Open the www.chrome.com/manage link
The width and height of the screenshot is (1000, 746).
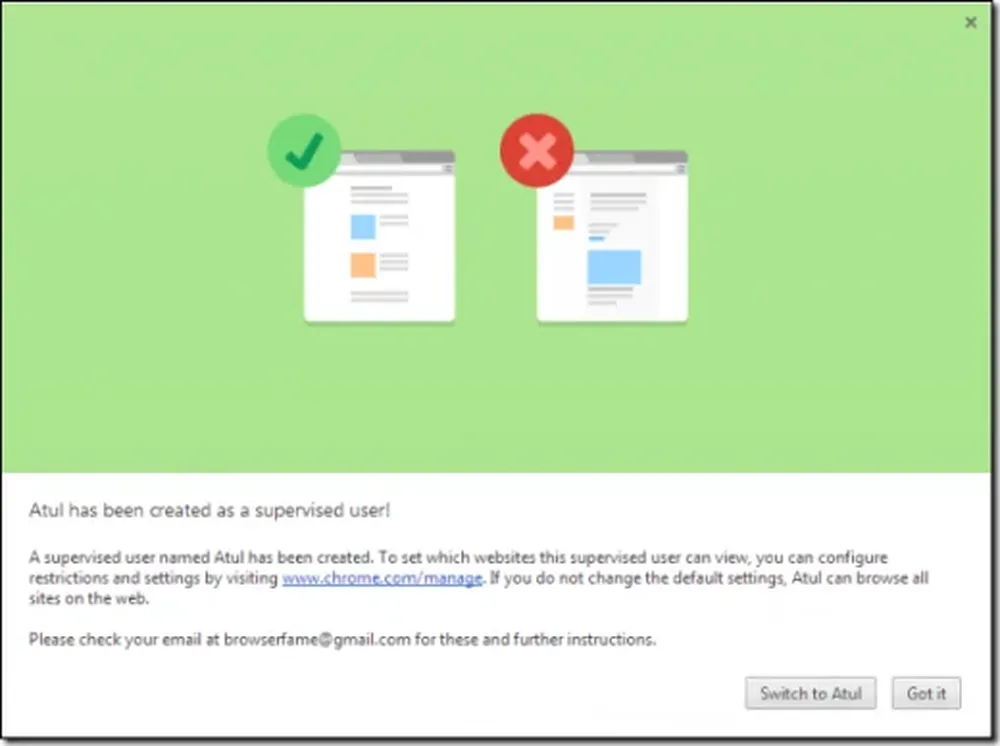coord(382,578)
